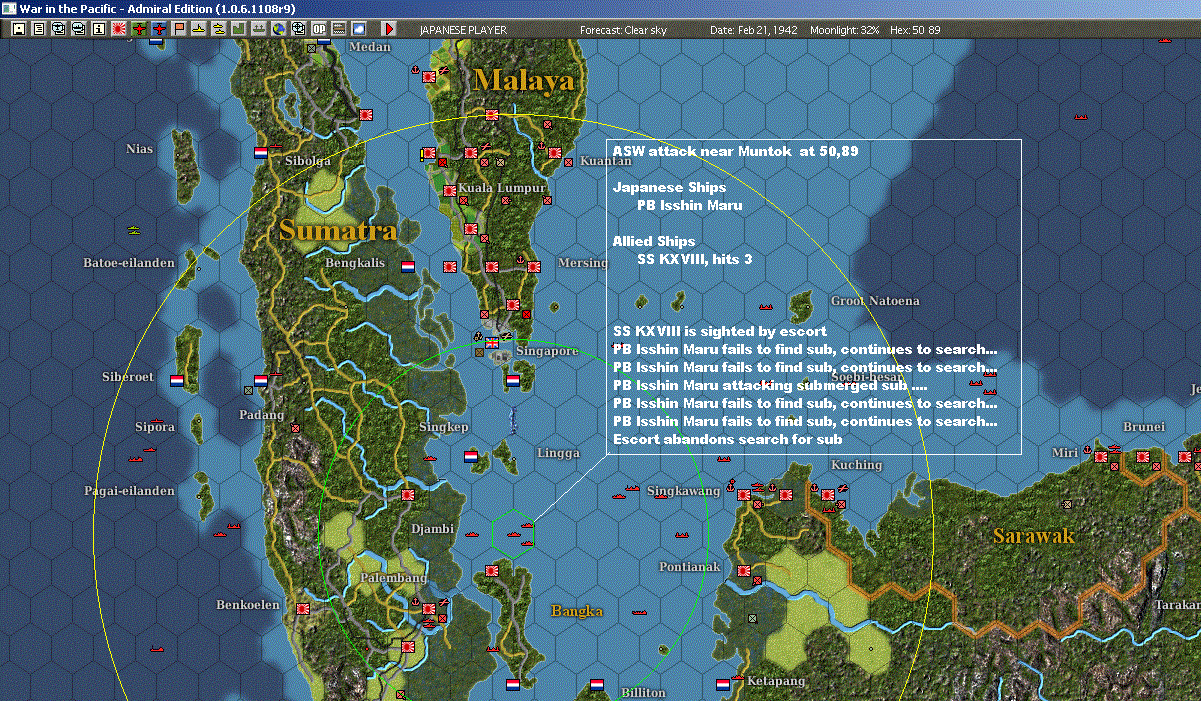This screenshot has height=701, width=1201.
Task: Click the Kuching map label
Action: coord(857,464)
